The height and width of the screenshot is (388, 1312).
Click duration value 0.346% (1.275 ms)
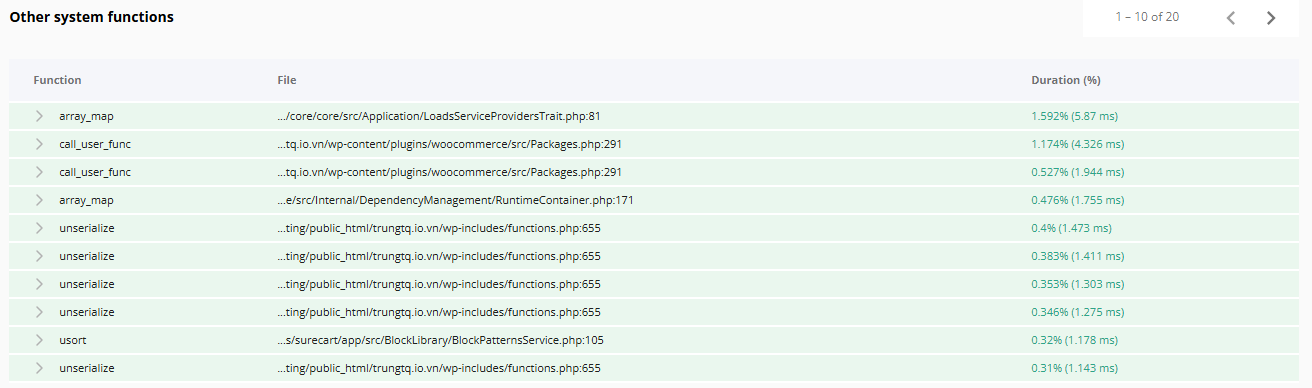[x=1077, y=312]
